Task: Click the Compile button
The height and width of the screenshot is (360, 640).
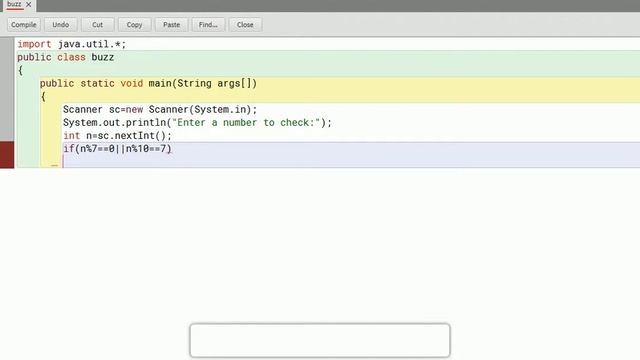Action: point(24,24)
